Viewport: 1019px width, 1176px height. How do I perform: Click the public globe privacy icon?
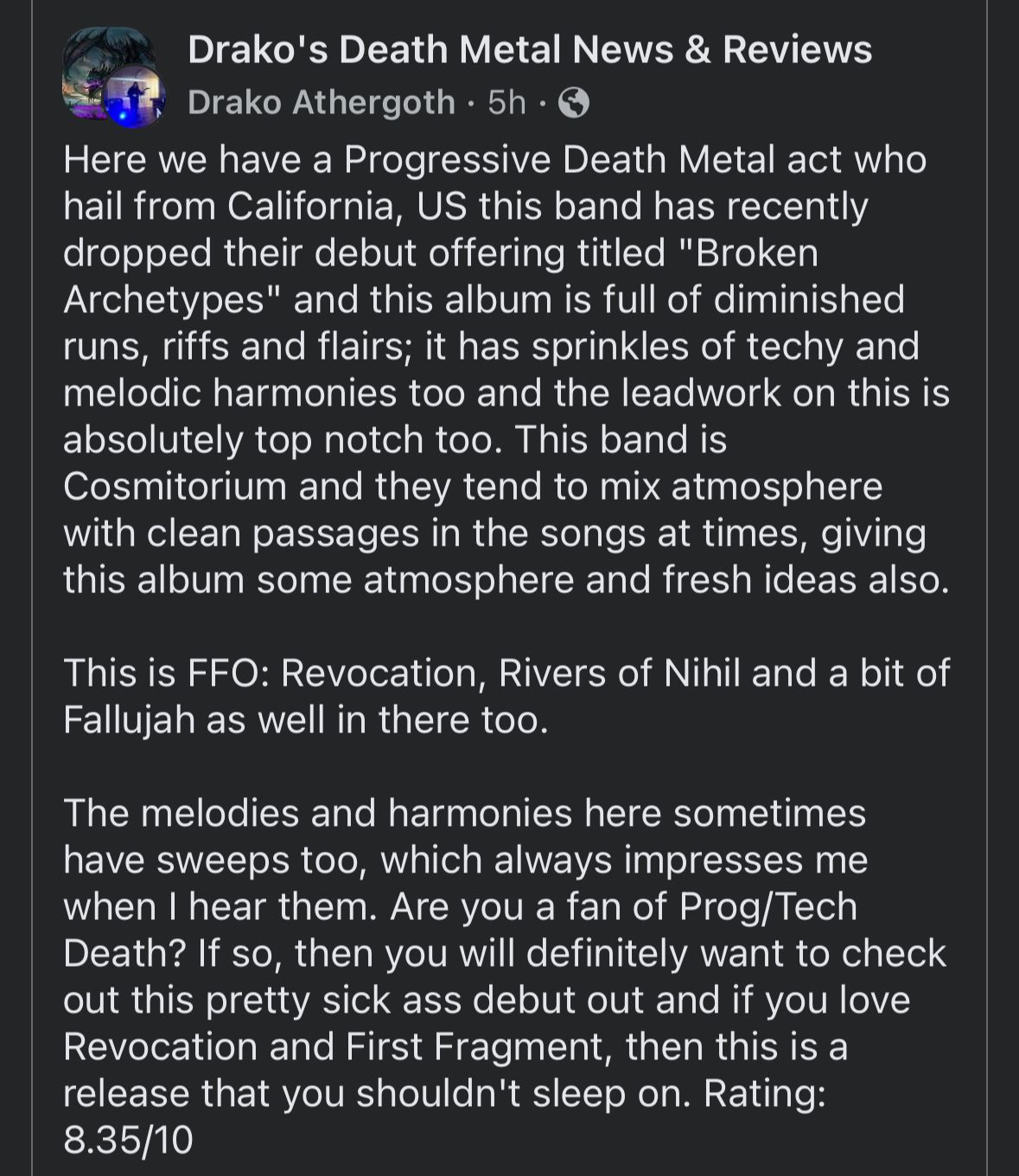(574, 104)
